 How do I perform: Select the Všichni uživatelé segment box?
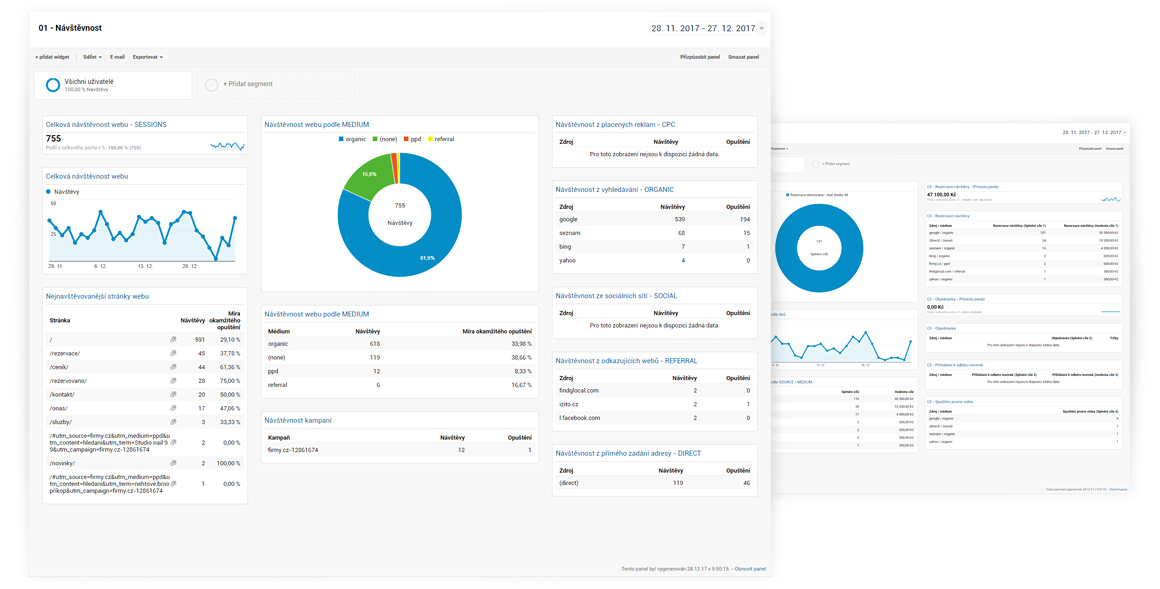tap(113, 85)
